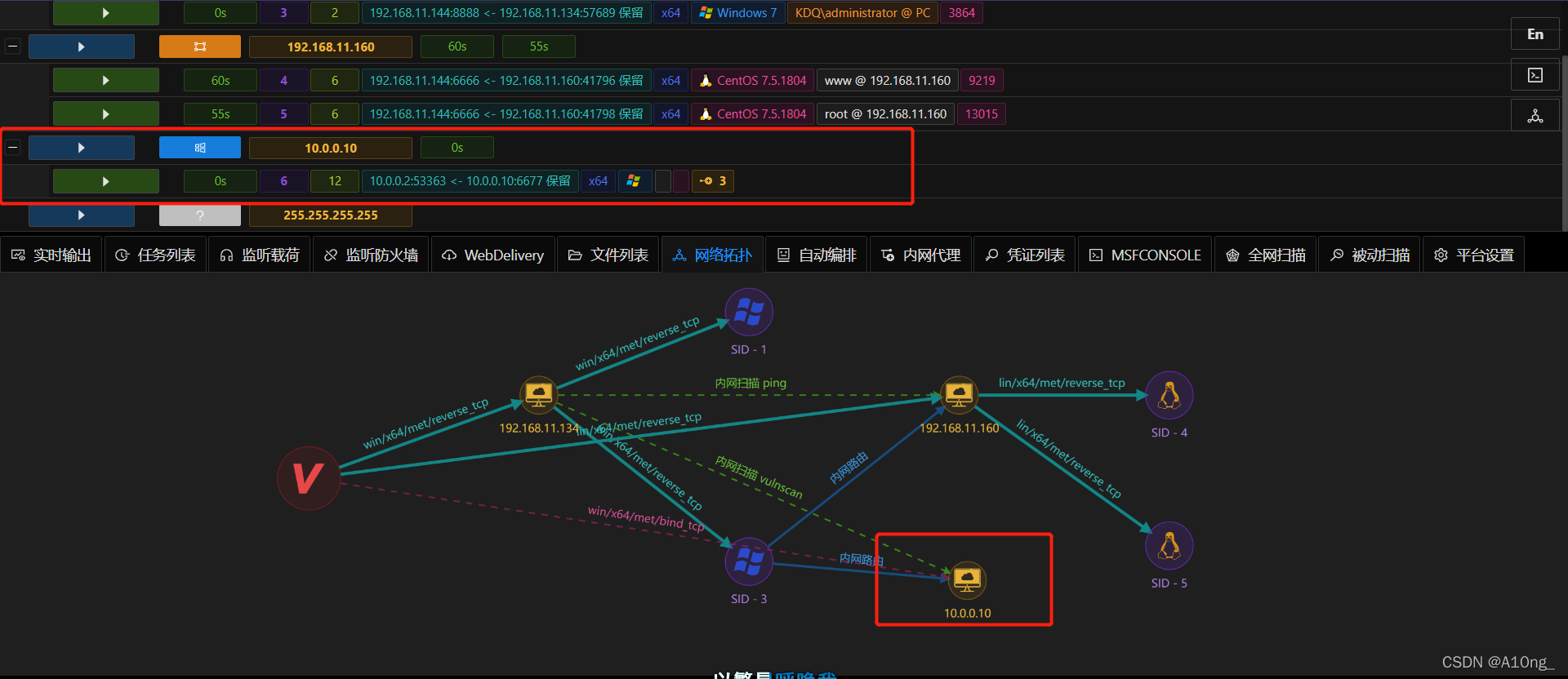Click the KDQ\administrator @ PC user tag
This screenshot has width=1568, height=679.
click(x=862, y=13)
